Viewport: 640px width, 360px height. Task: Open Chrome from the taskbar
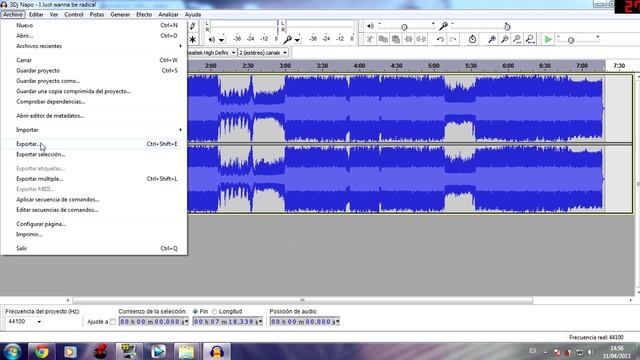tap(42, 351)
